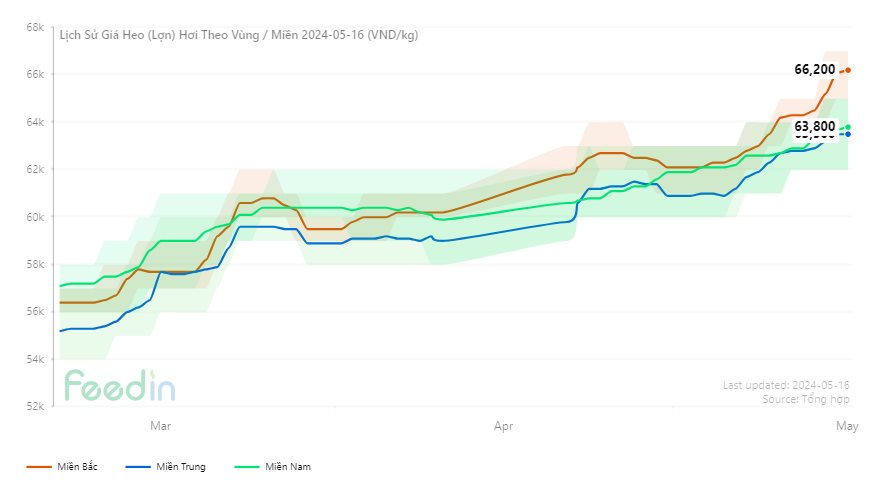
Task: Select the Mar x-axis label
Action: pyautogui.click(x=160, y=426)
